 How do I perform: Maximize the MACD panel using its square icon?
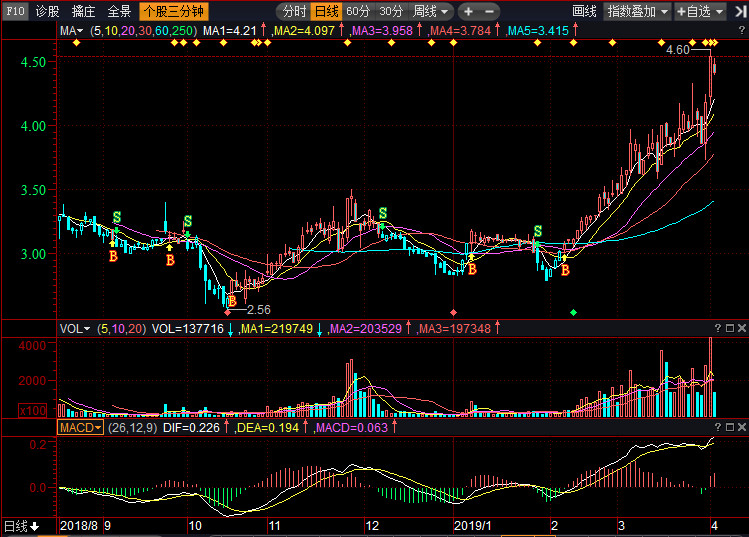click(730, 428)
